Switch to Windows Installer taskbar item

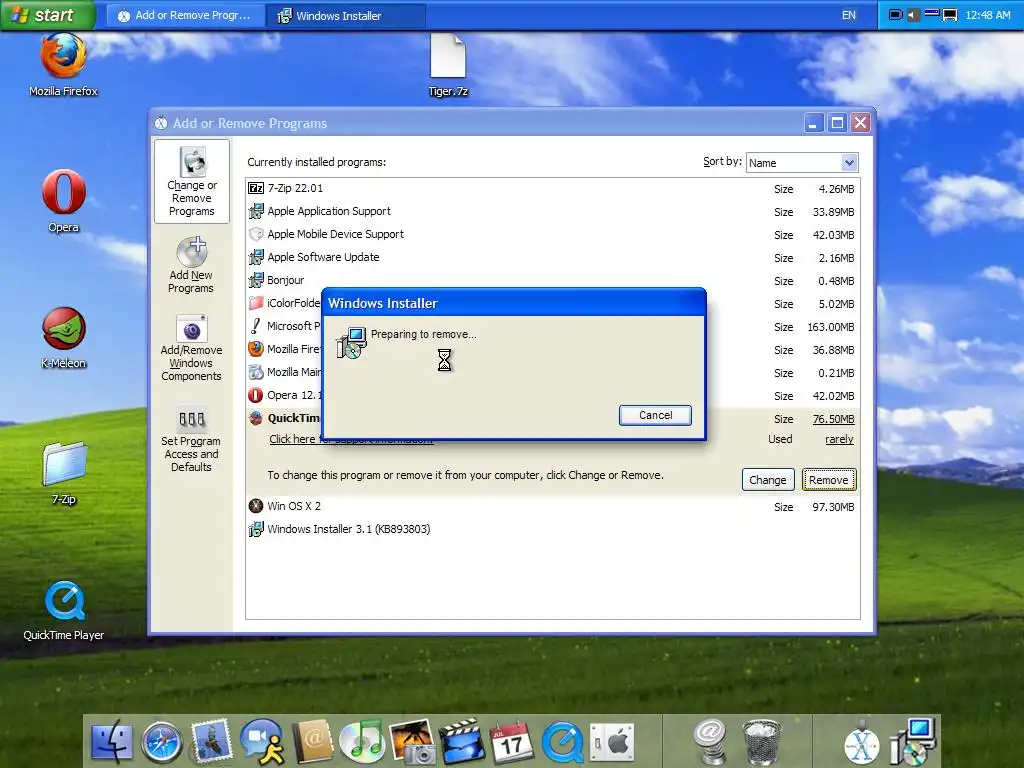[x=347, y=16]
